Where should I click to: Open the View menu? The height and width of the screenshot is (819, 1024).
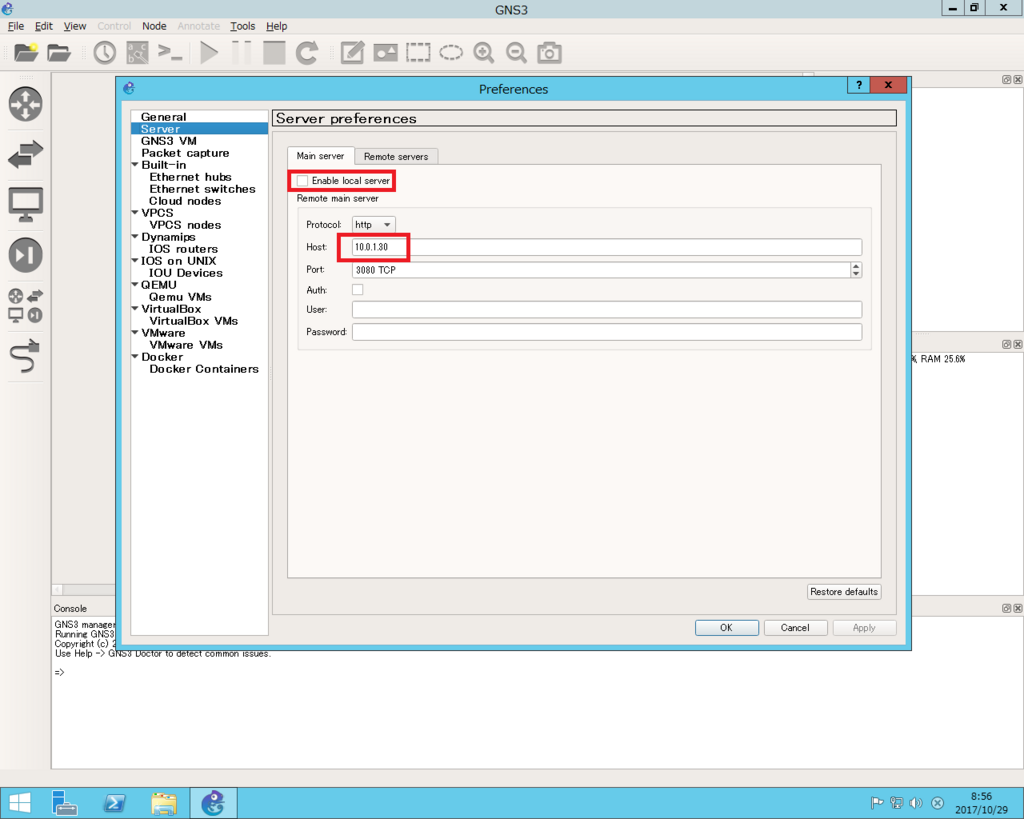pyautogui.click(x=74, y=26)
